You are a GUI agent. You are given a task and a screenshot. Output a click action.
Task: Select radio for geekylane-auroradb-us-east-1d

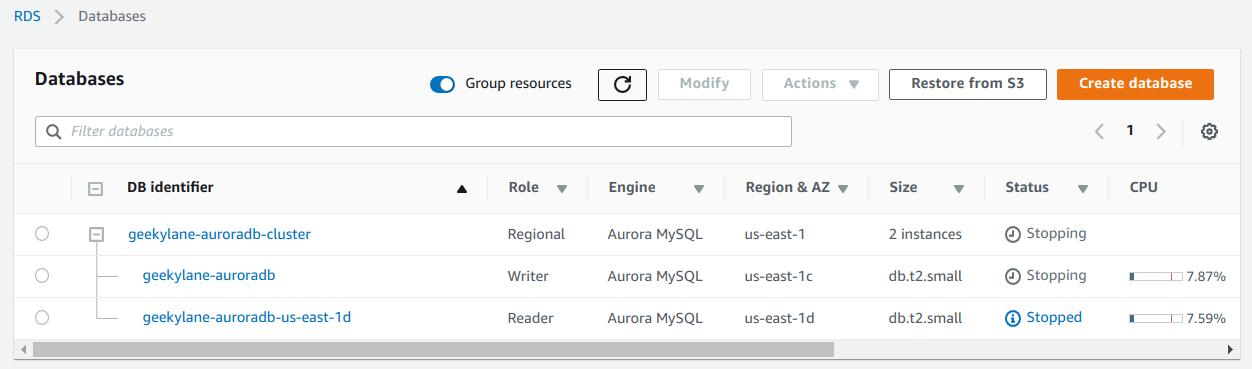[x=42, y=317]
